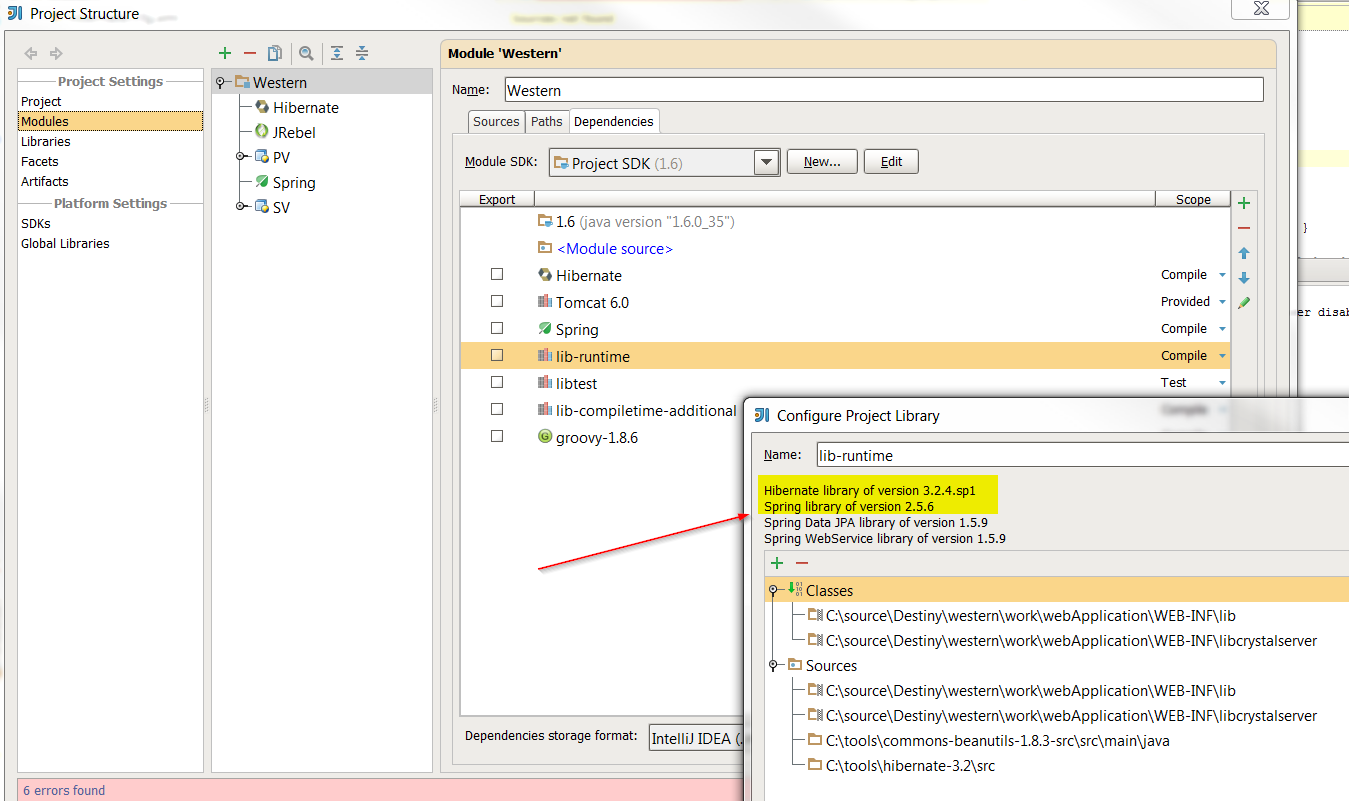The height and width of the screenshot is (801, 1349).
Task: Select Project in Project Settings
Action: tap(41, 101)
